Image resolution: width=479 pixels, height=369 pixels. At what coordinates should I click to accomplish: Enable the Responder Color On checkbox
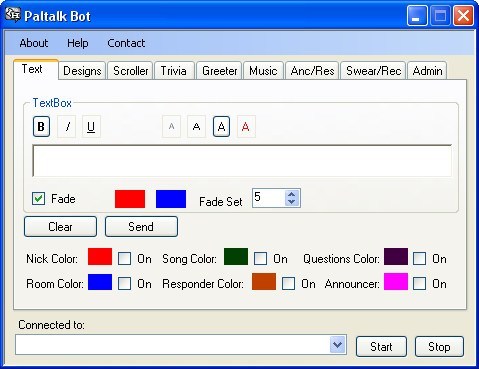(x=288, y=284)
